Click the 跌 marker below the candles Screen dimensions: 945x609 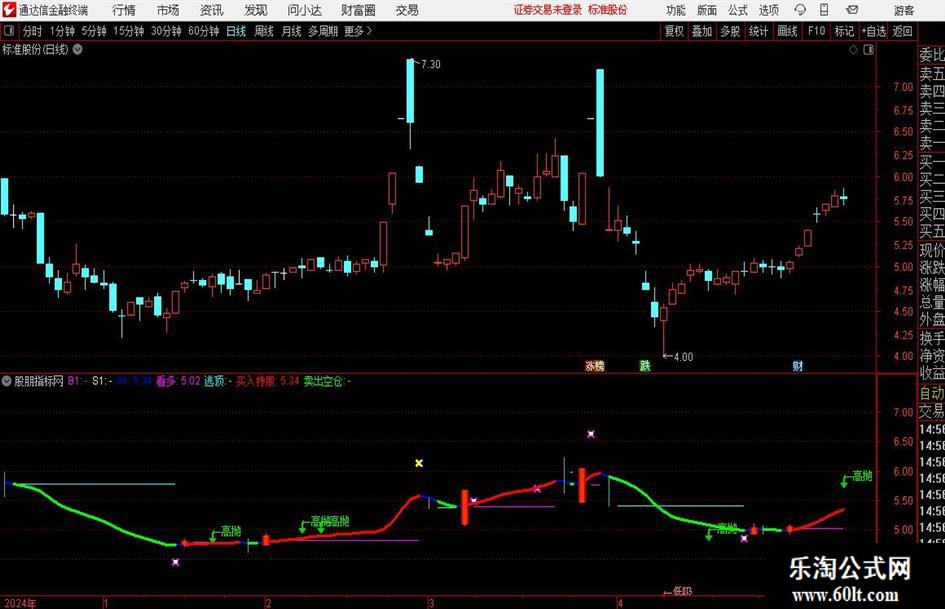[x=645, y=365]
